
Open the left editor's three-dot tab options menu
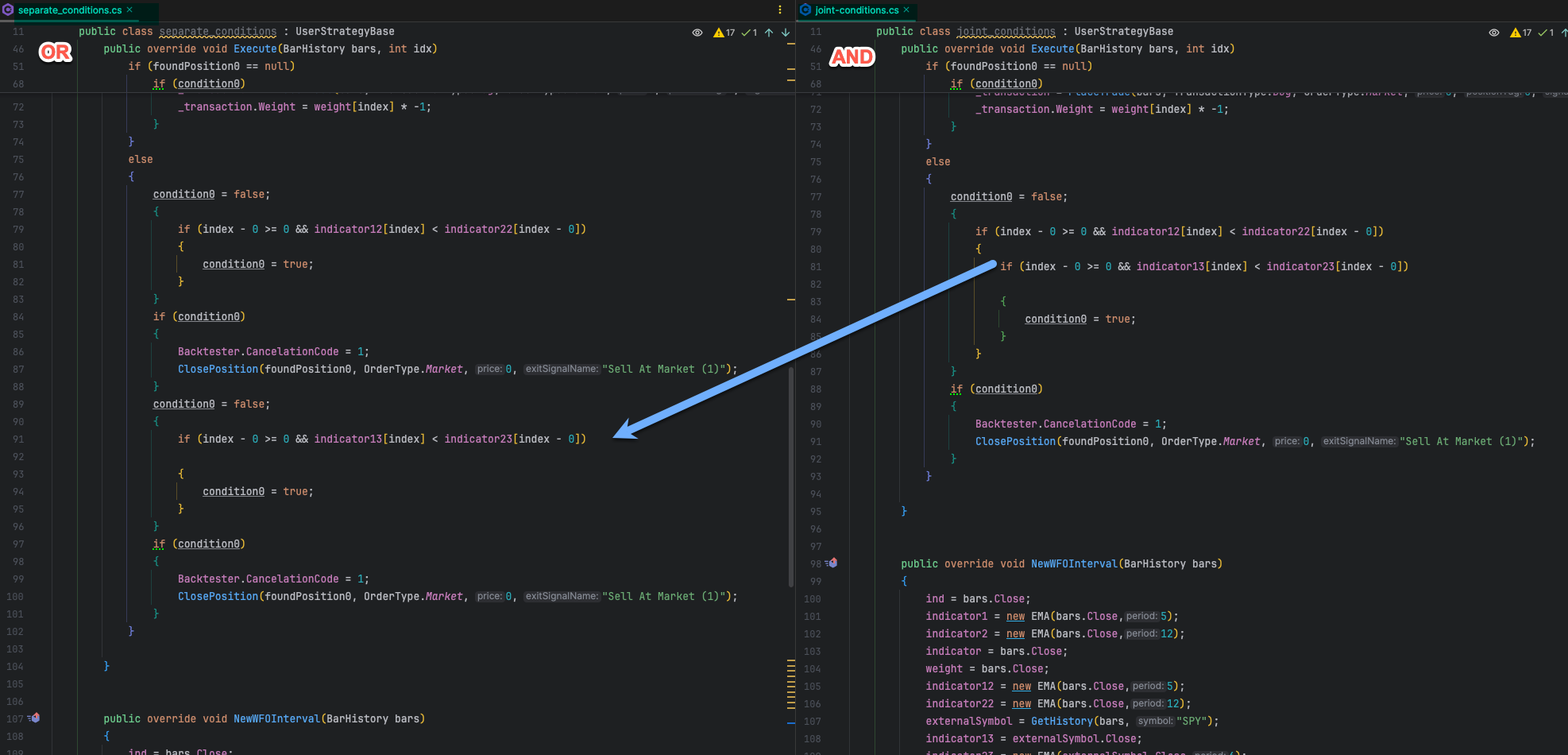coord(780,10)
